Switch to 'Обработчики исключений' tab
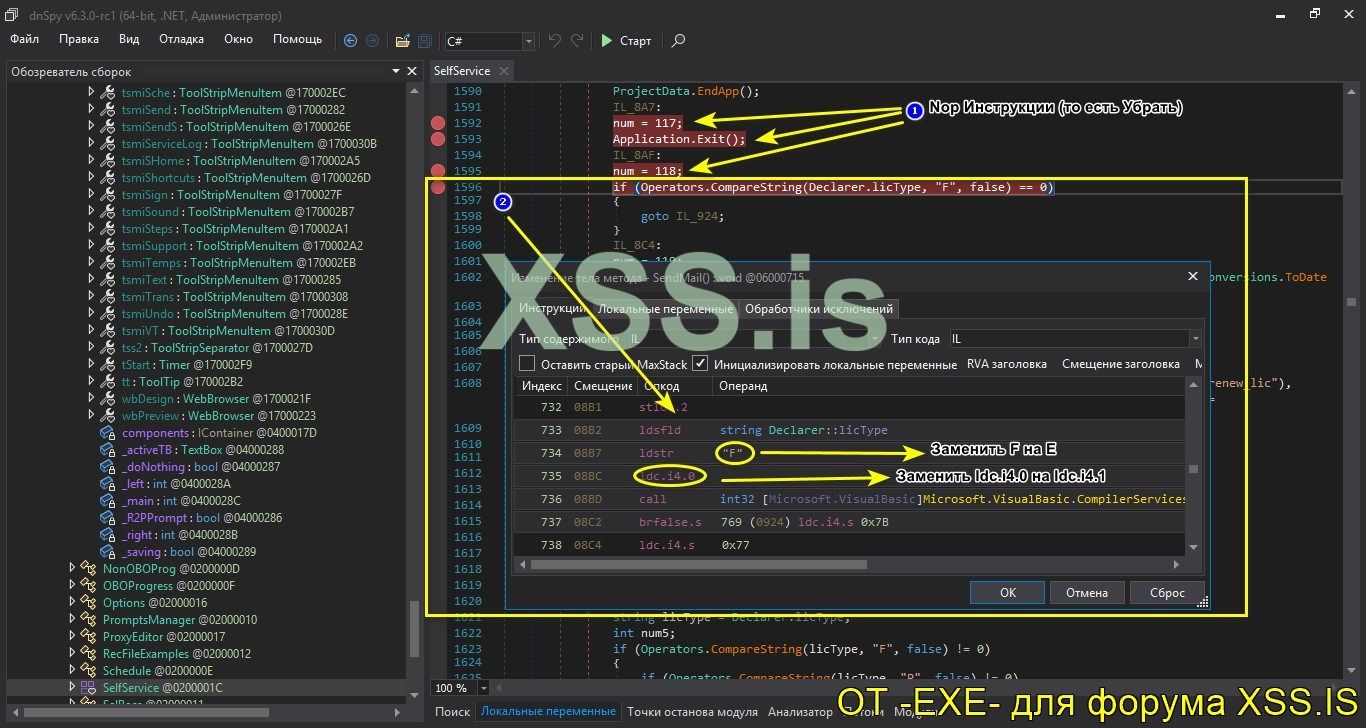Screen dimensions: 1366x728 819,309
